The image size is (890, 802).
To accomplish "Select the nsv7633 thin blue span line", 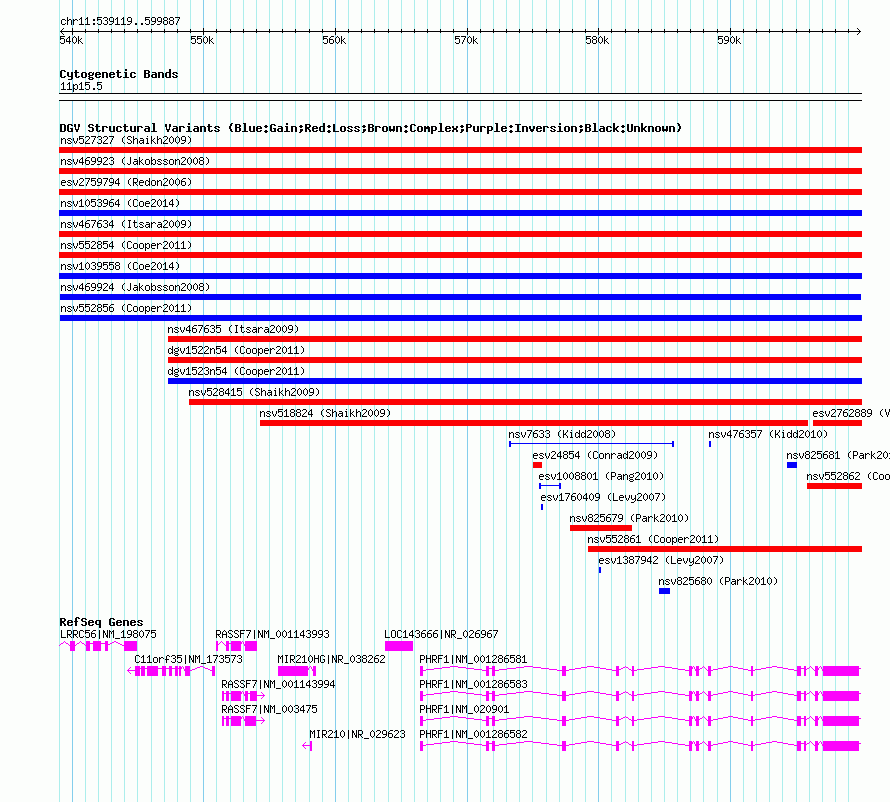I will [x=591, y=444].
